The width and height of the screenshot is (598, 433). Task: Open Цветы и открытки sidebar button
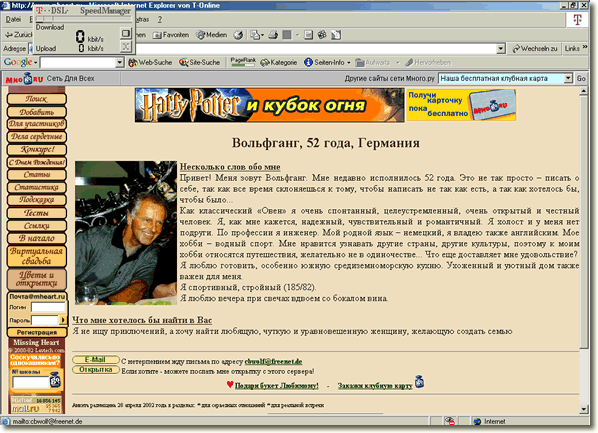37,279
